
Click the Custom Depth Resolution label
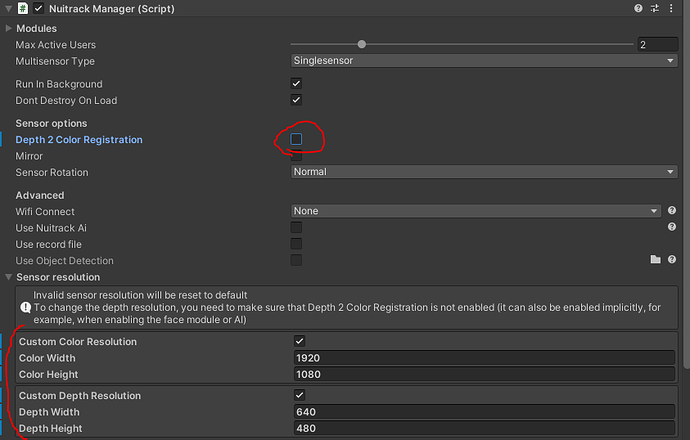(80, 396)
